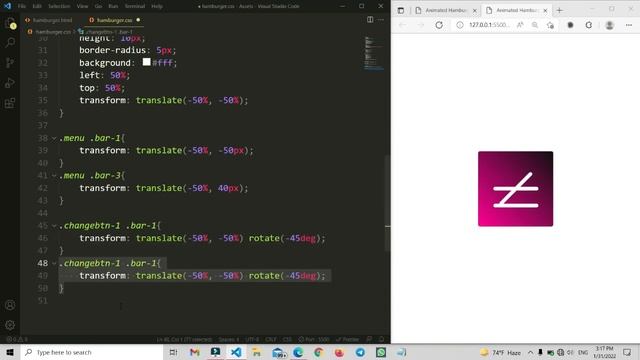Switch to the hamburger.html editor tab
This screenshot has height=360, width=640.
[49, 20]
